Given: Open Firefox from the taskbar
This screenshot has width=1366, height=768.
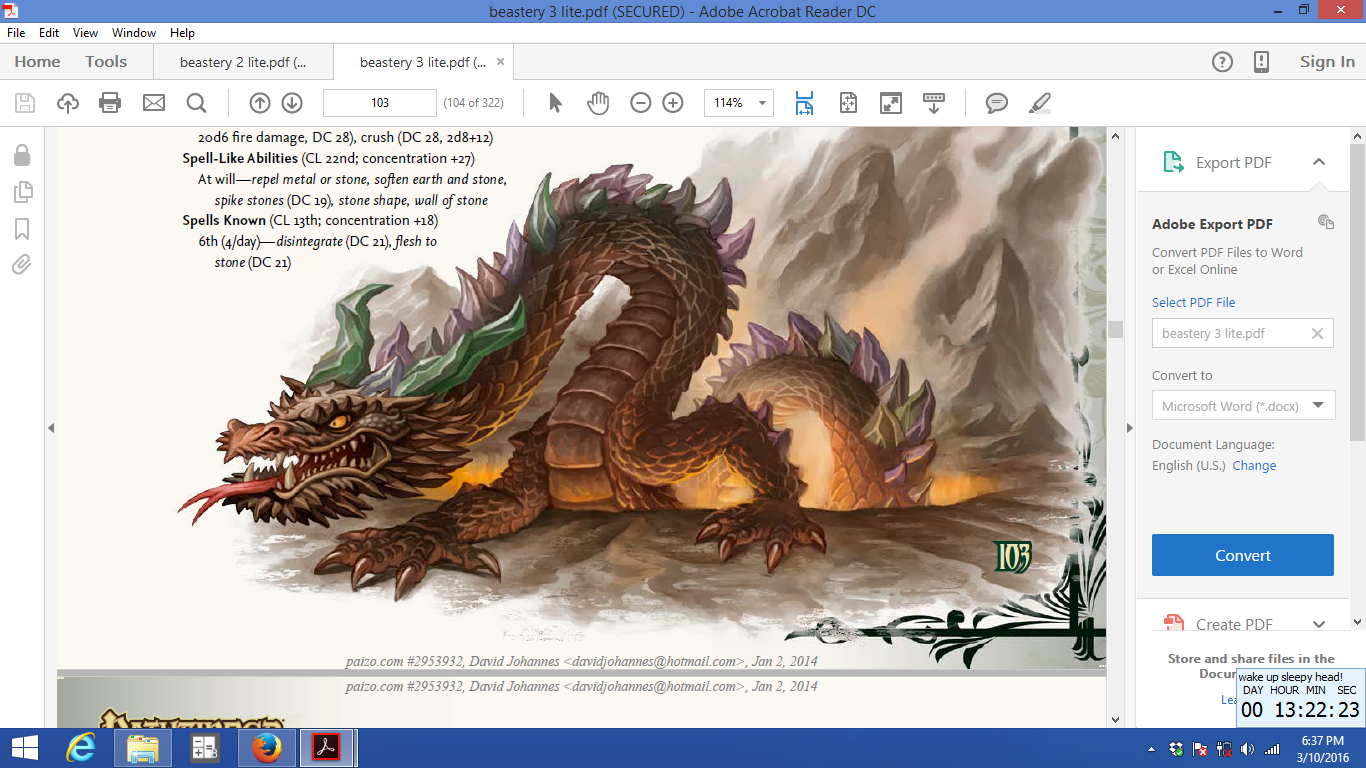Looking at the screenshot, I should coord(266,748).
